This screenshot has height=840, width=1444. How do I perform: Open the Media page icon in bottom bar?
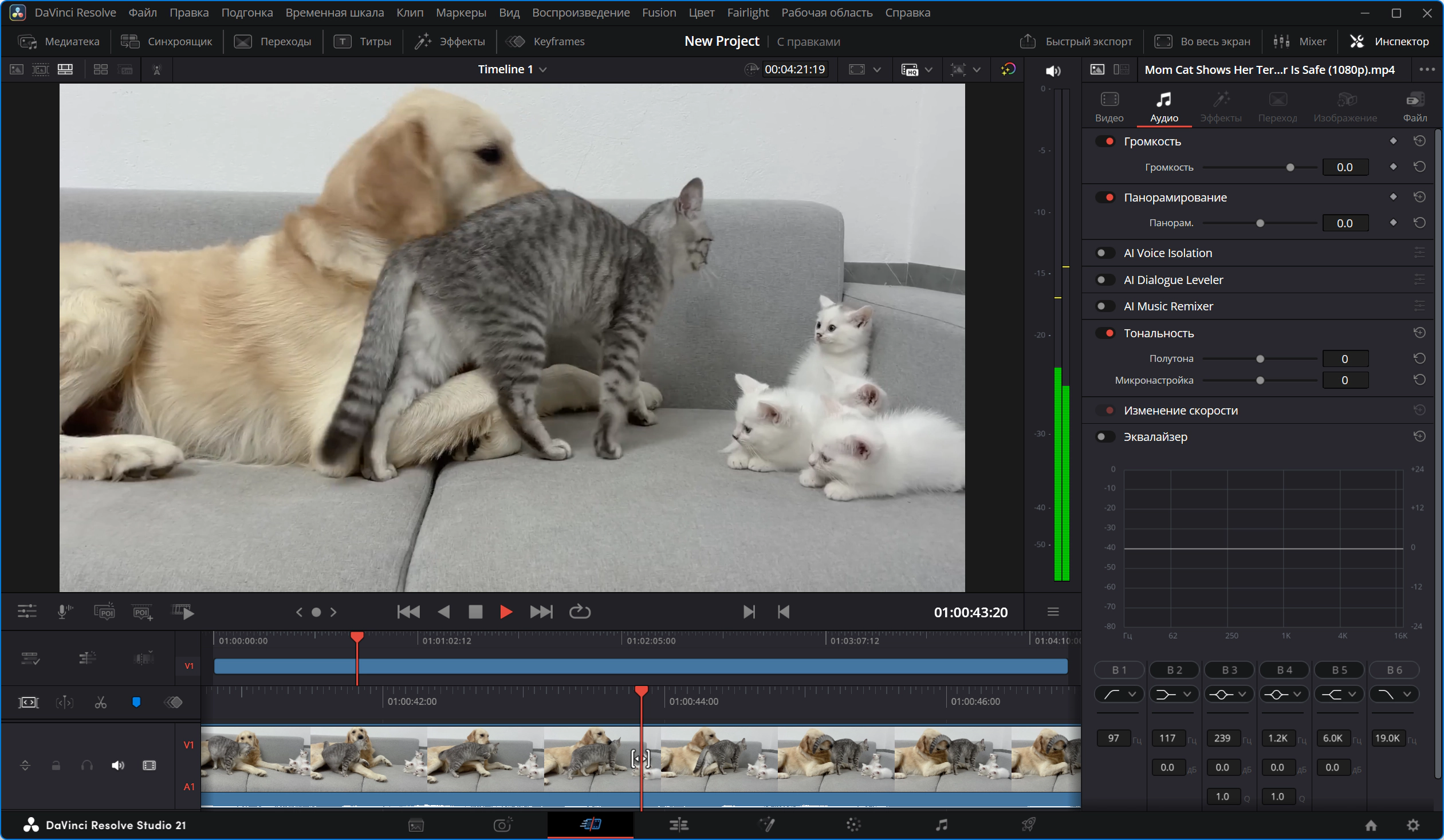pos(416,825)
